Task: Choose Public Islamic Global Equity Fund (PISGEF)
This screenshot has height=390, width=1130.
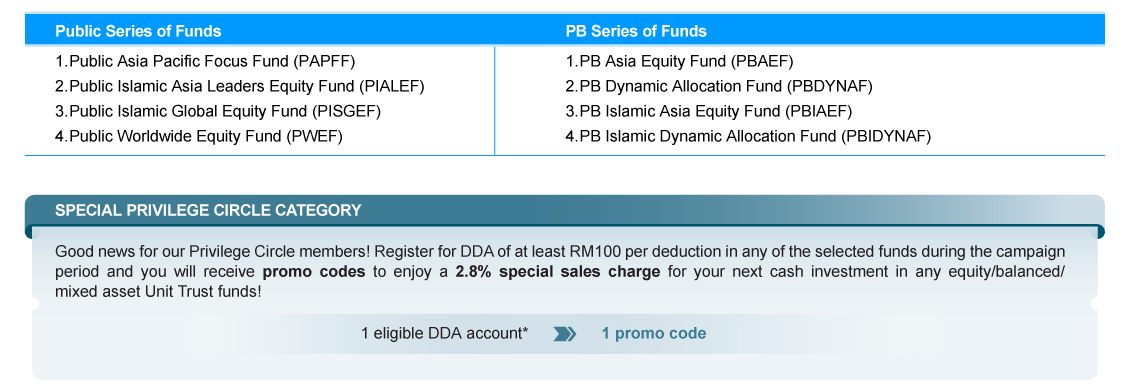Action: tap(218, 111)
